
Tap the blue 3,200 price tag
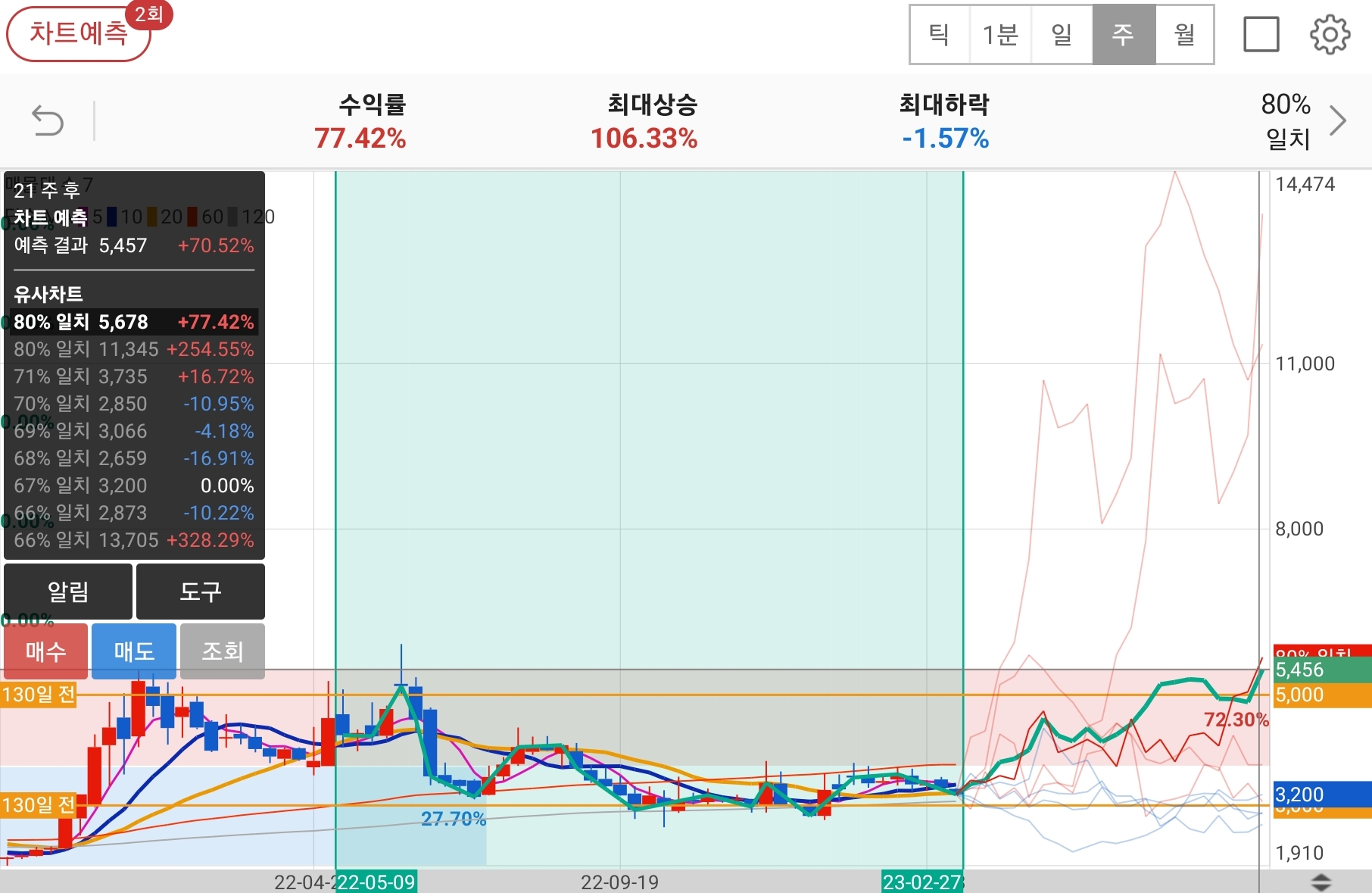point(1322,795)
